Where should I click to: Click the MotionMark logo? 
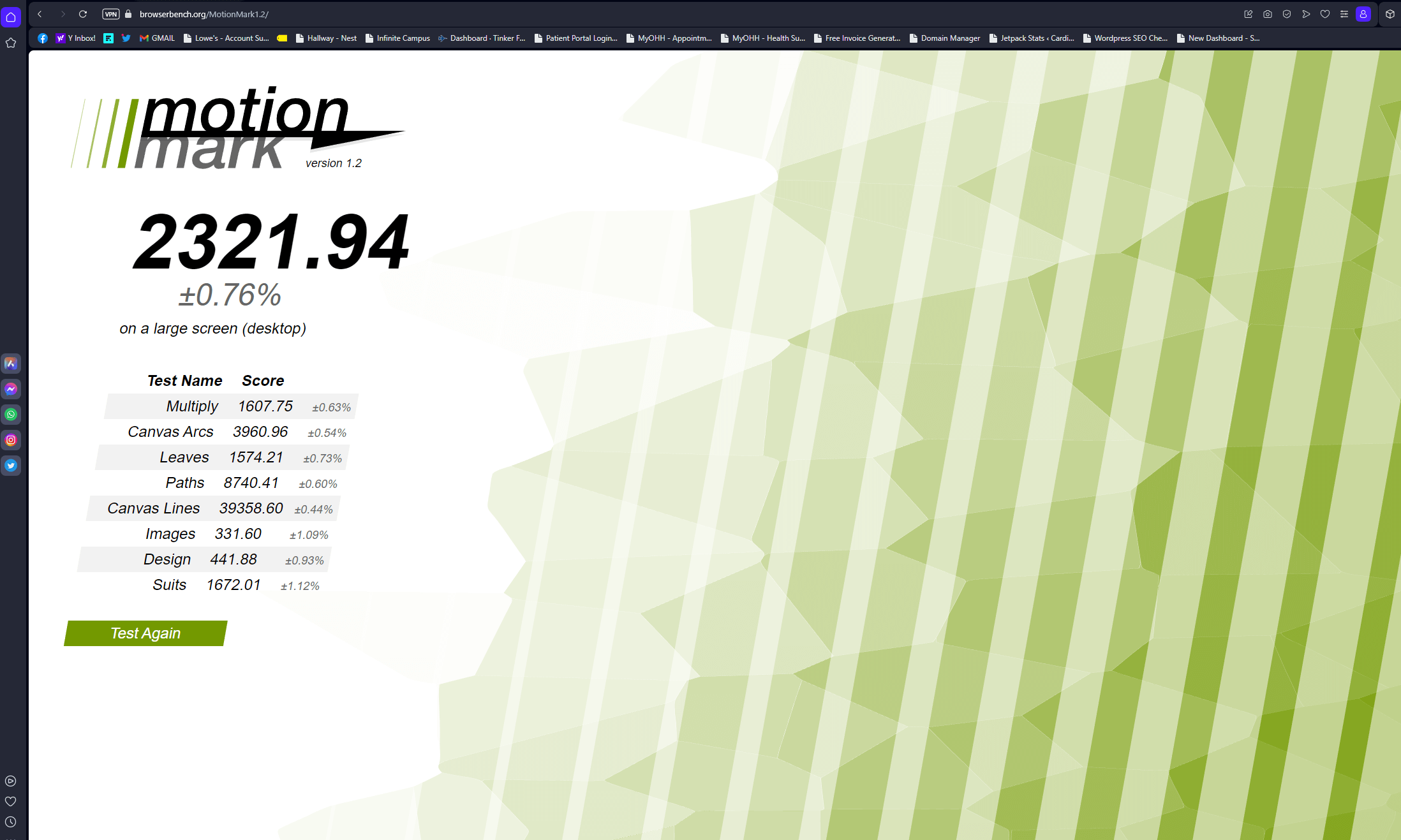tap(237, 128)
